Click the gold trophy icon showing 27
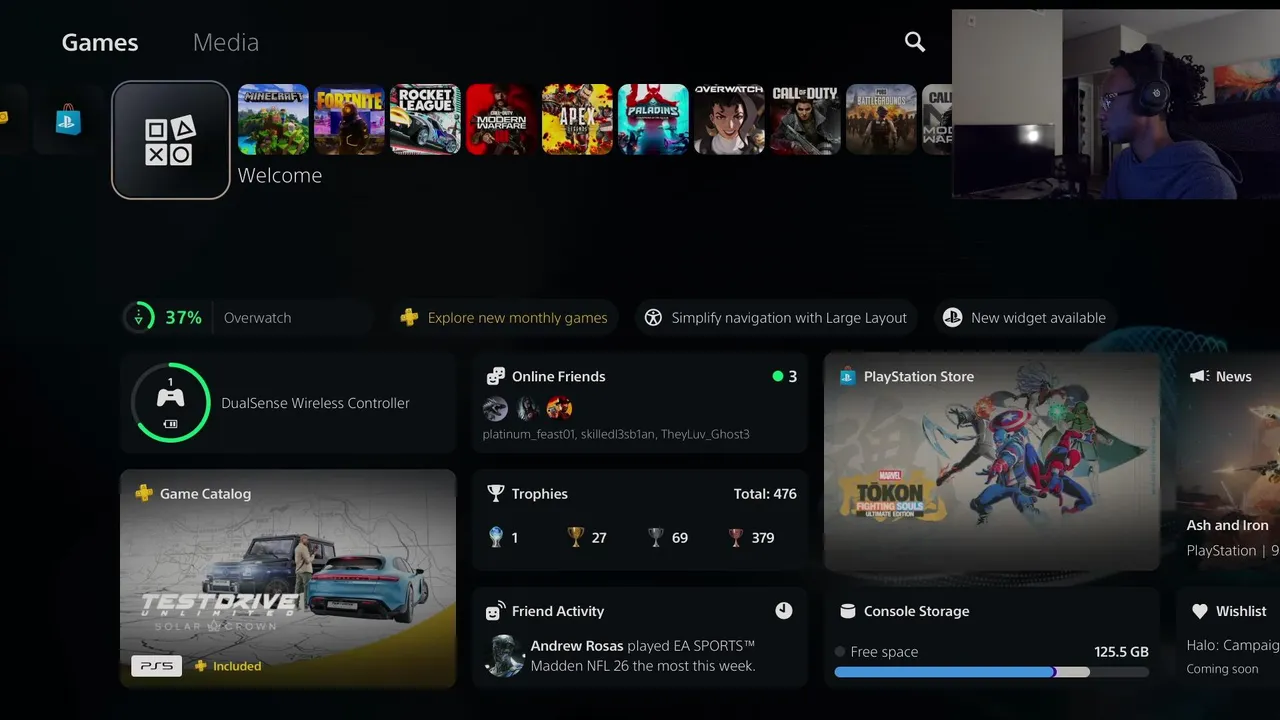This screenshot has height=720, width=1280. [575, 537]
